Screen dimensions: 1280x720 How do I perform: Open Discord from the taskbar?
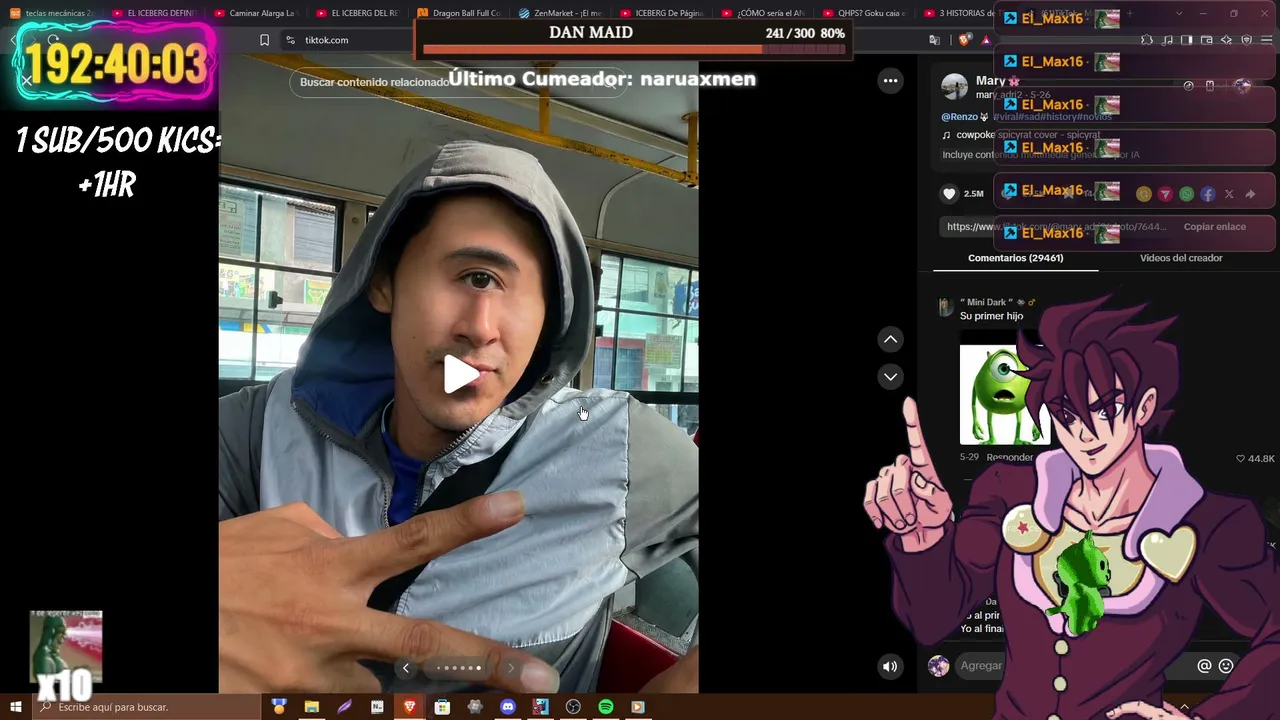tap(508, 707)
